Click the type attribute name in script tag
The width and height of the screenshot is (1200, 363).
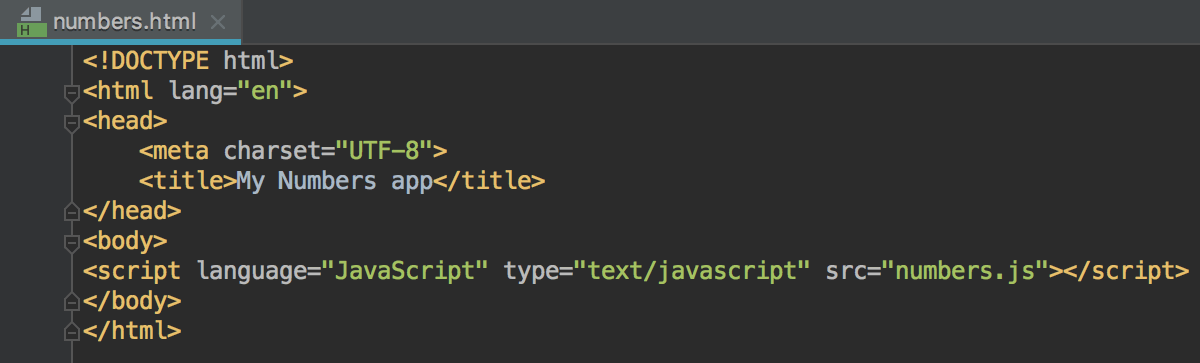[x=531, y=272]
